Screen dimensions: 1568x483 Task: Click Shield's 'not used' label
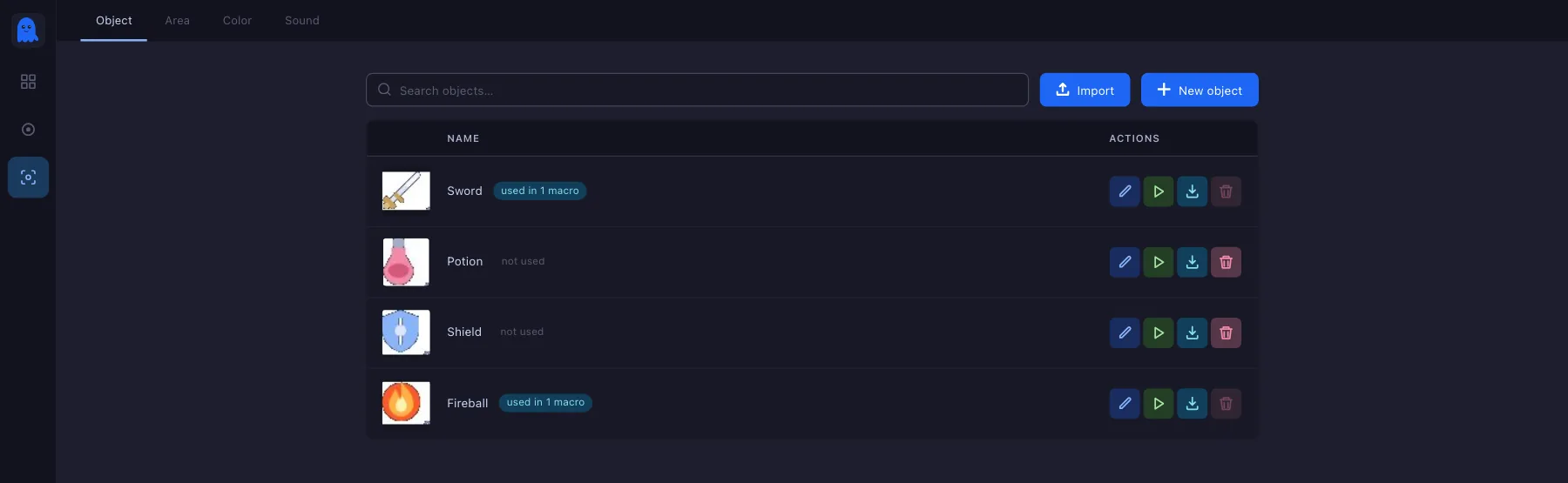pos(522,332)
